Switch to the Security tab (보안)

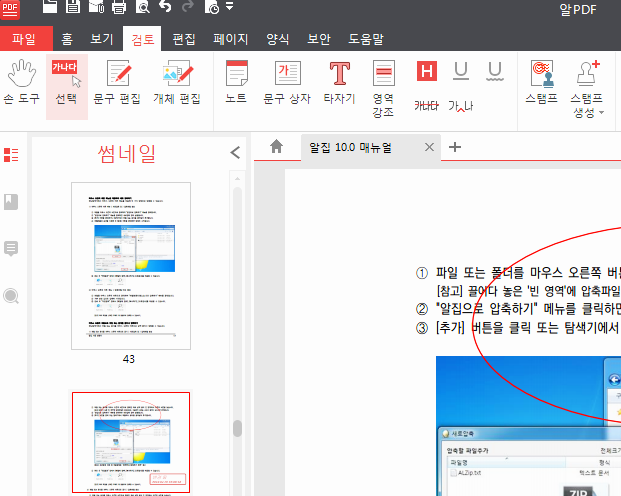319,39
